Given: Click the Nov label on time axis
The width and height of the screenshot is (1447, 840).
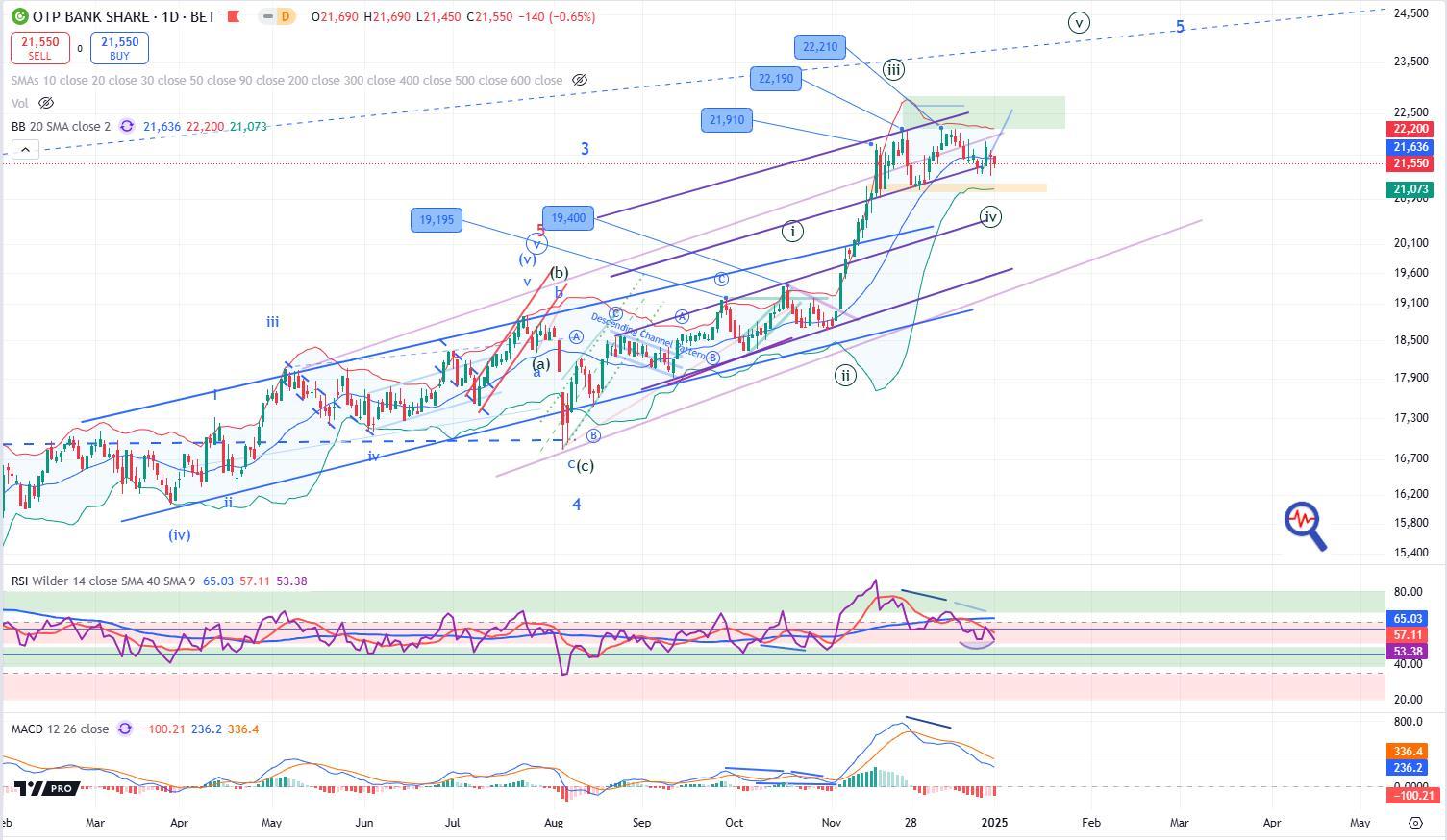Looking at the screenshot, I should [x=830, y=823].
